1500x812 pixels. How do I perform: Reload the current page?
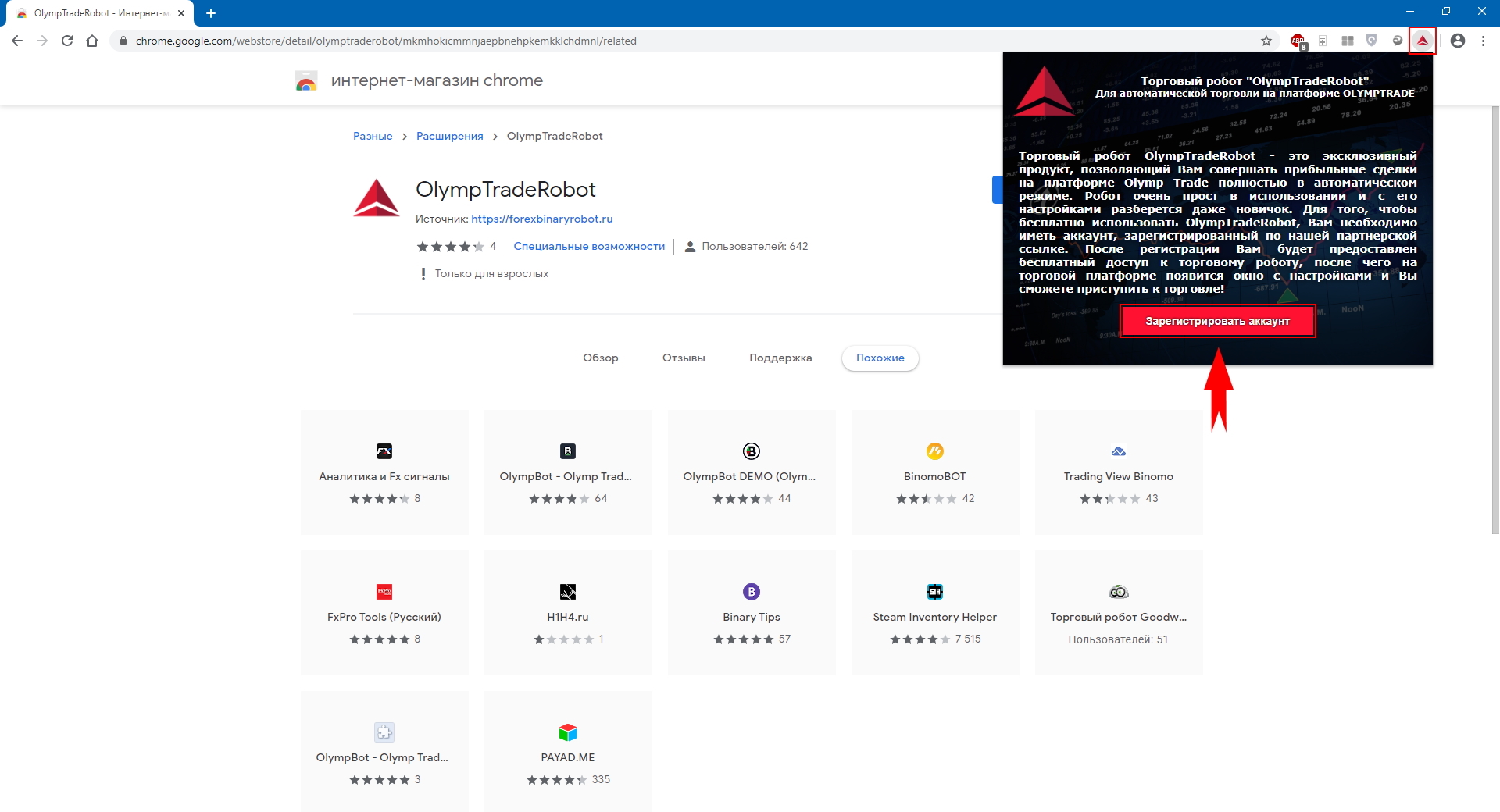pos(67,41)
